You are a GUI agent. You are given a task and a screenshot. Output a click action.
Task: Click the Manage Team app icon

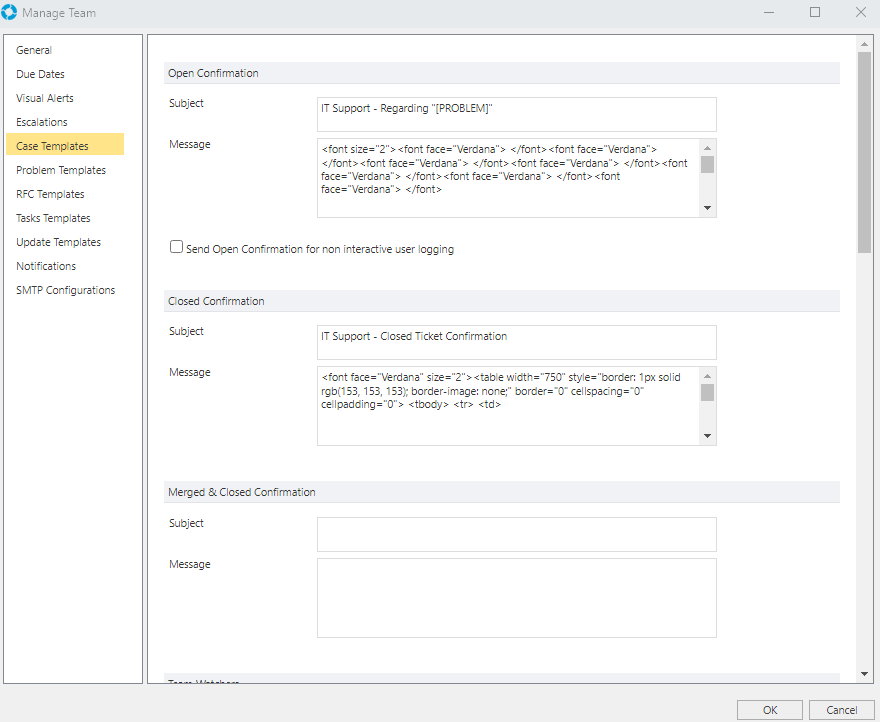click(x=10, y=12)
